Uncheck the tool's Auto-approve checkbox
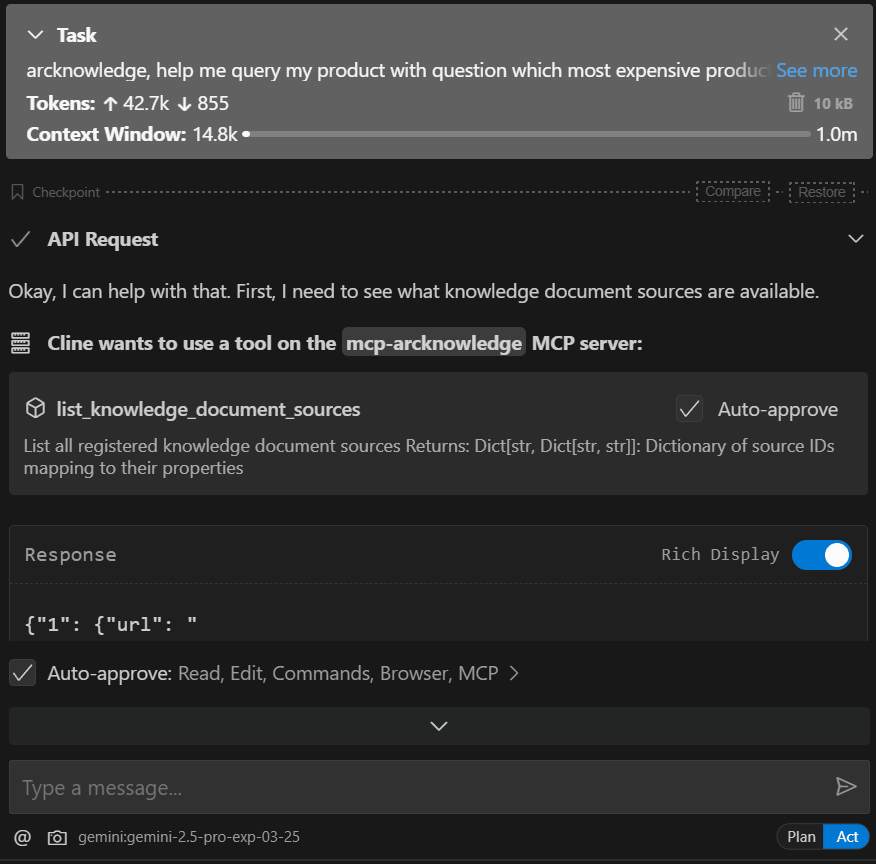876x864 pixels. click(689, 409)
